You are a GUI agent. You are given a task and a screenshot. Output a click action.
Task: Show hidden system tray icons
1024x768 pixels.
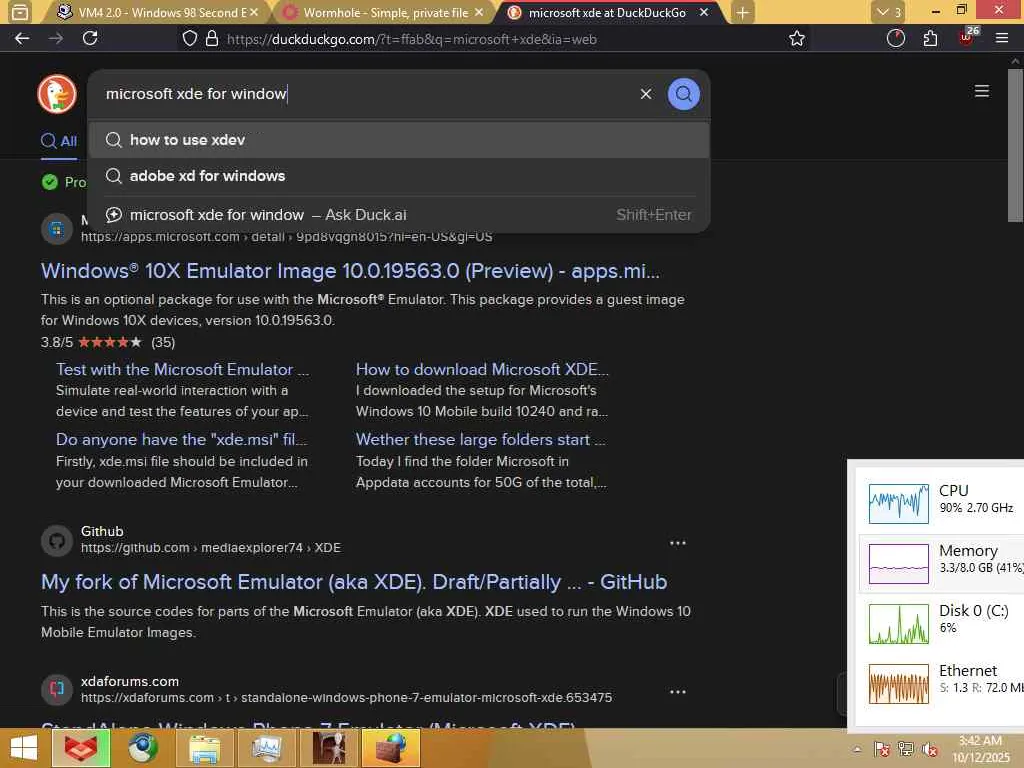[857, 749]
